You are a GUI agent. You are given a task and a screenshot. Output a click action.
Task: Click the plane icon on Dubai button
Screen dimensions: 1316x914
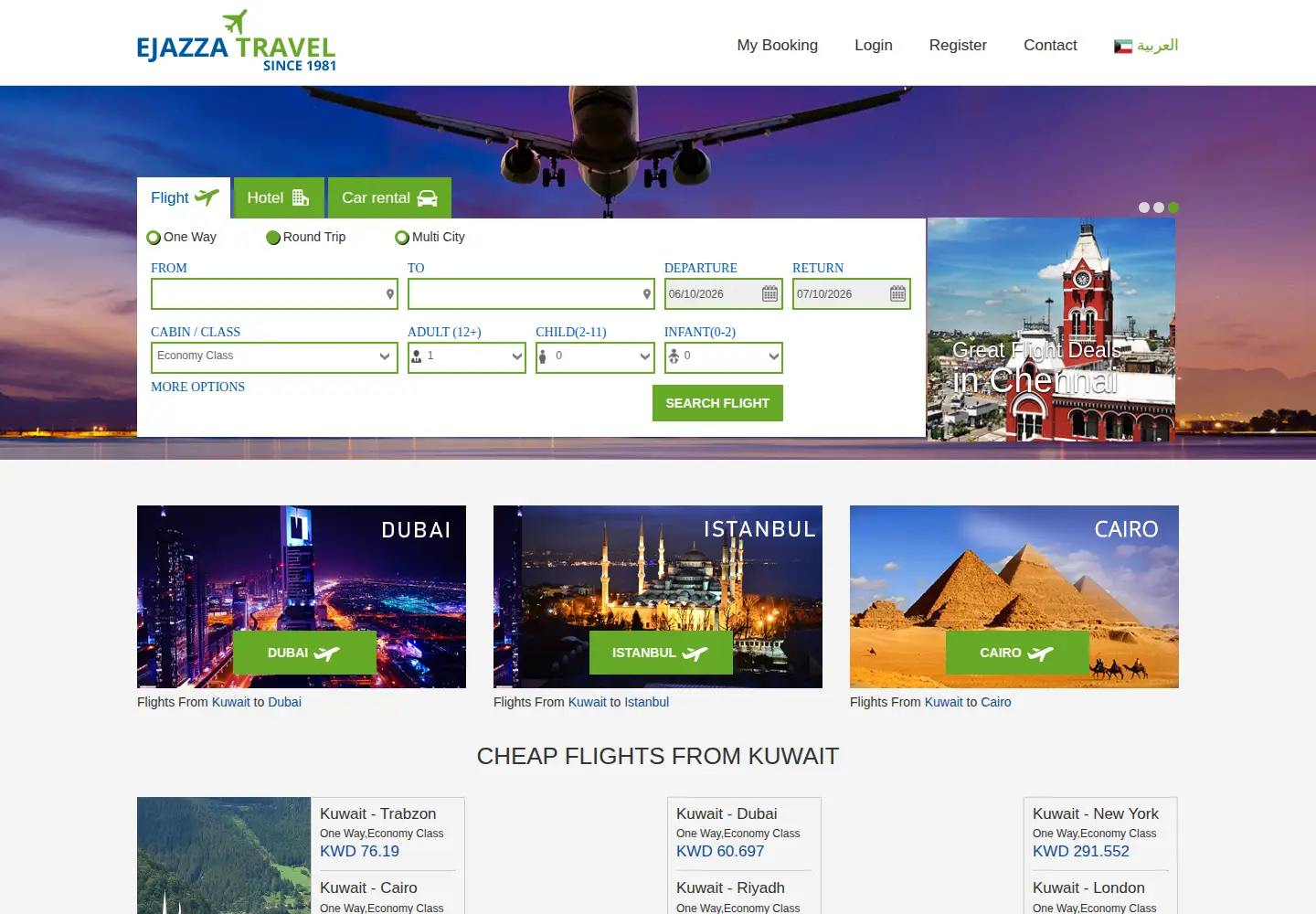pos(326,654)
